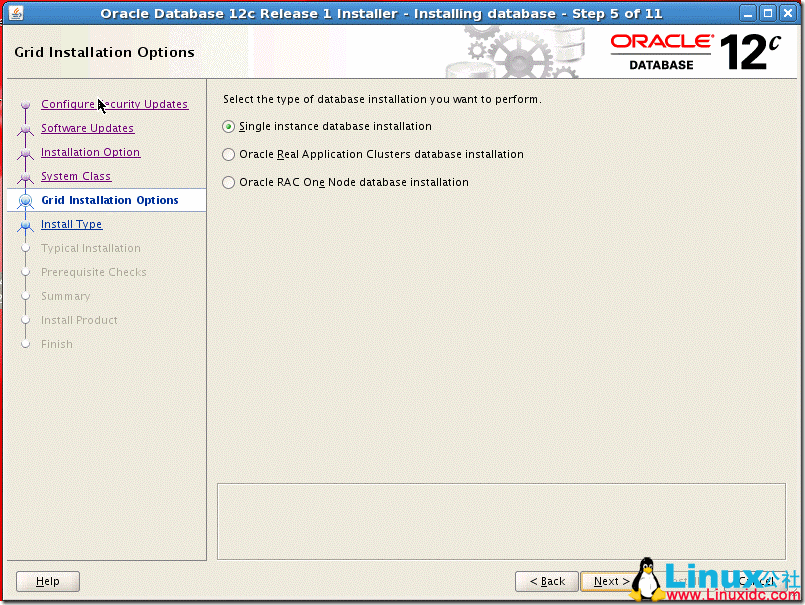Select Oracle Real Application Clusters database installation
This screenshot has width=805, height=605.
coord(228,154)
